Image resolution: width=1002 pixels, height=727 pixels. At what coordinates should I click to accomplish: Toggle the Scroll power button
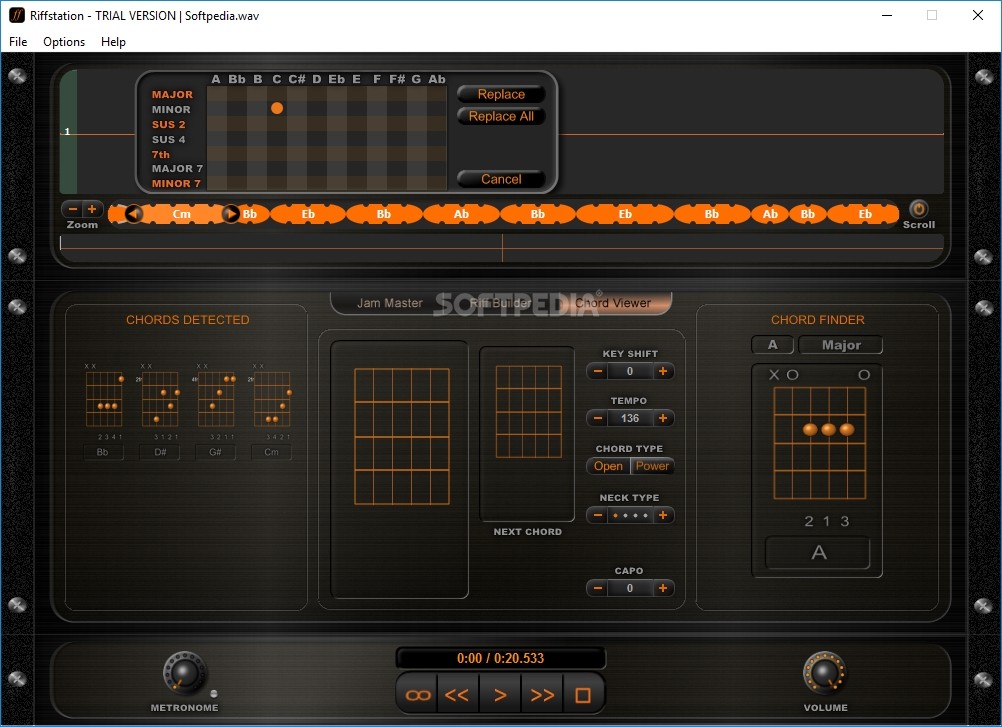tap(918, 209)
